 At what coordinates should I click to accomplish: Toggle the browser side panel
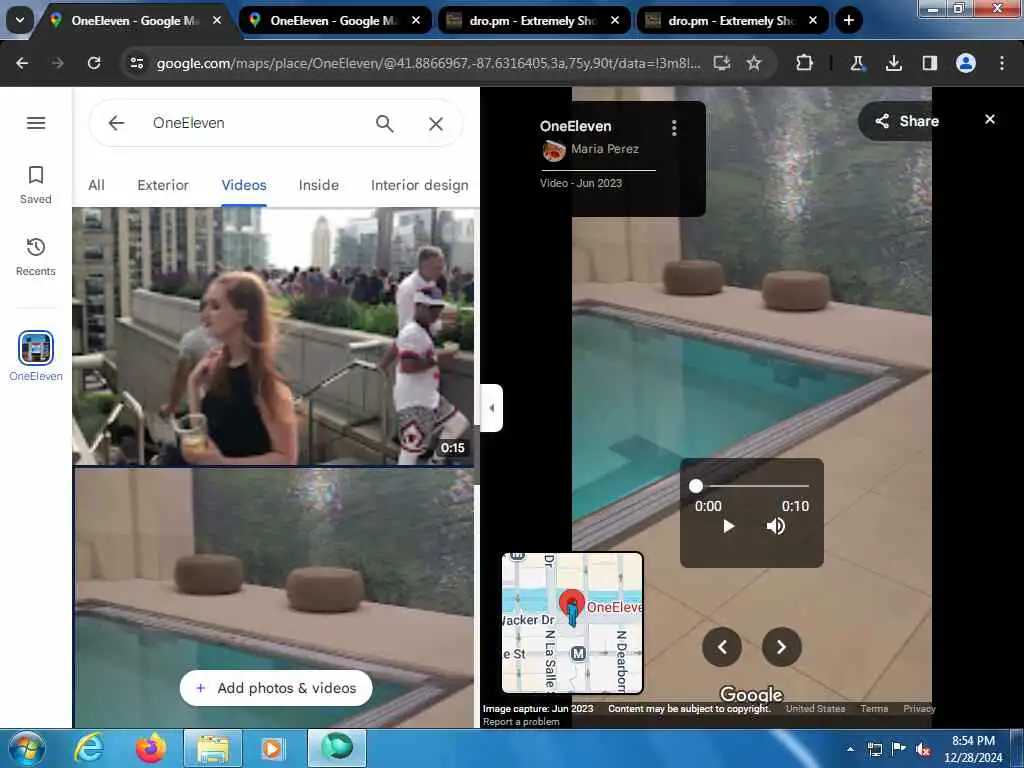point(929,63)
